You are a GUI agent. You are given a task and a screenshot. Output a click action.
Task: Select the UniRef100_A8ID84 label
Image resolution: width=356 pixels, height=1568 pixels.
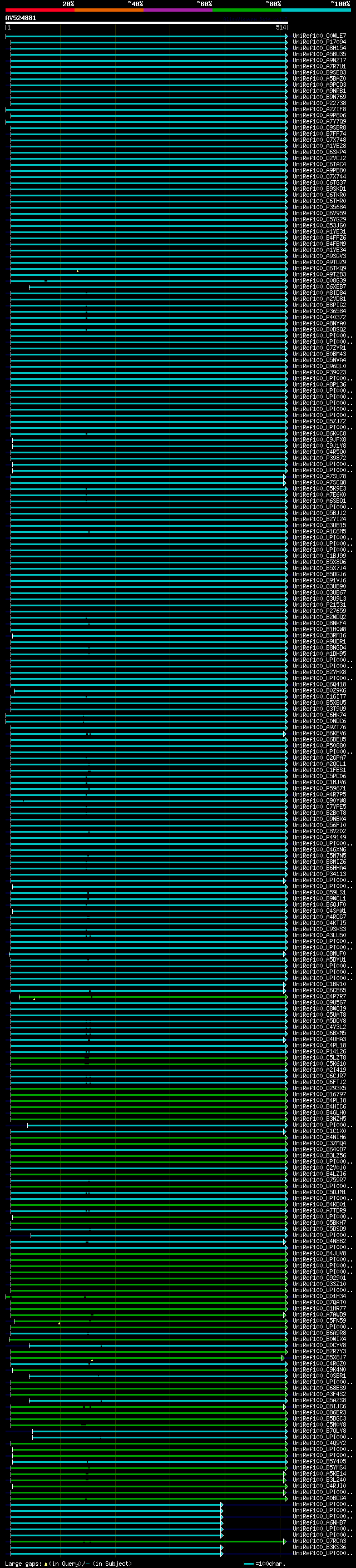pos(319,293)
